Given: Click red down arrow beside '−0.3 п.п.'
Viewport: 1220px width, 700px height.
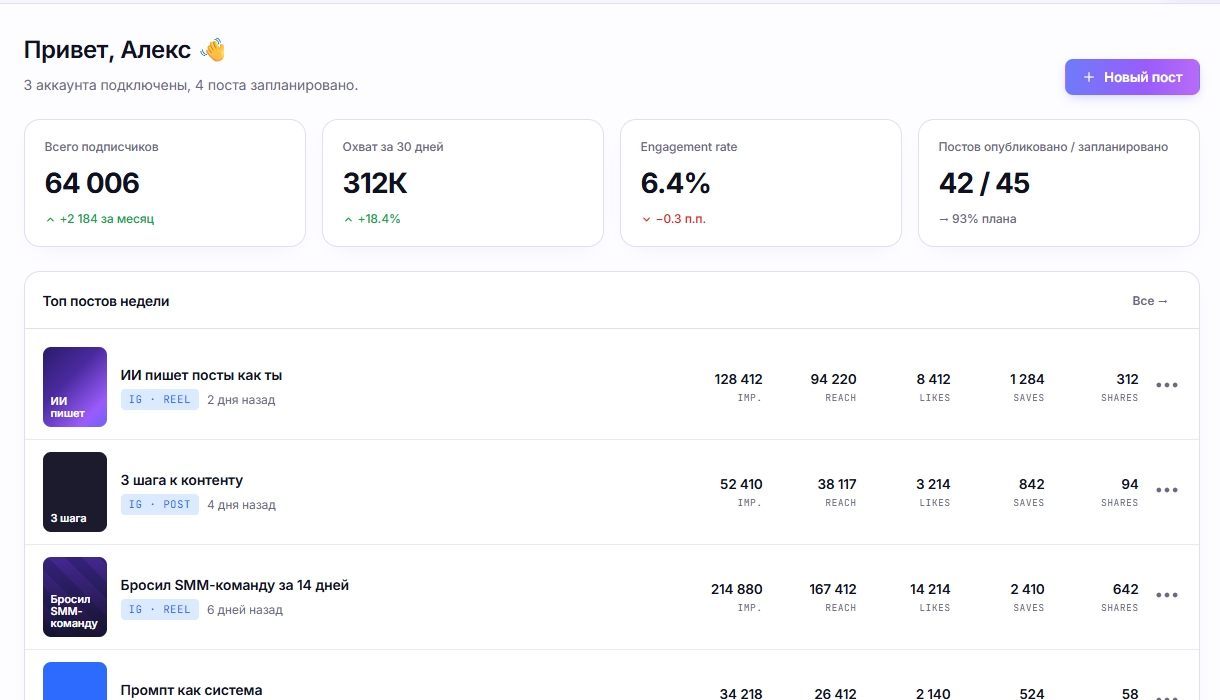Looking at the screenshot, I should [646, 219].
